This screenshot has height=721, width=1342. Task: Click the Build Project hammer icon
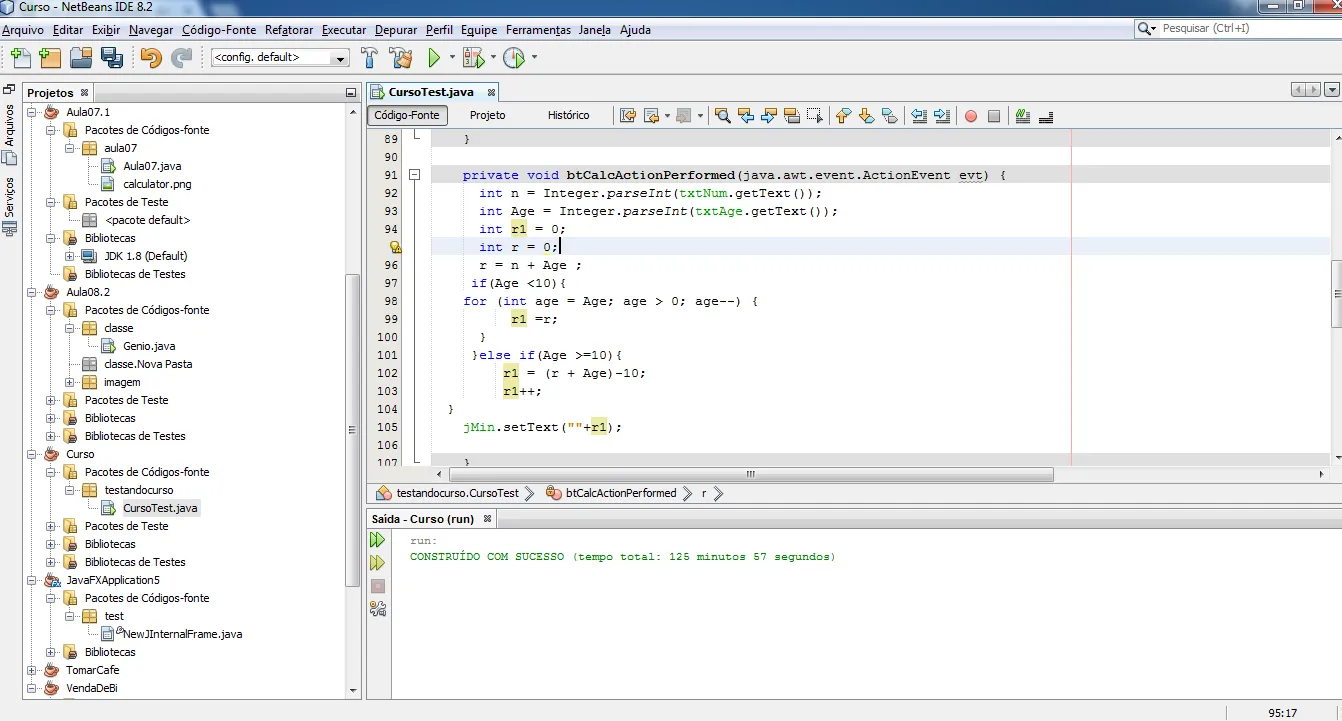point(369,58)
